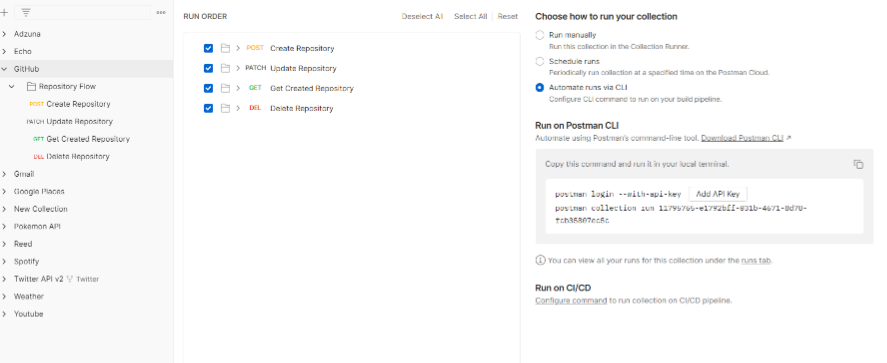The width and height of the screenshot is (887, 363).
Task: Open PATCH Update Repository request in sidebar
Action: (70, 122)
